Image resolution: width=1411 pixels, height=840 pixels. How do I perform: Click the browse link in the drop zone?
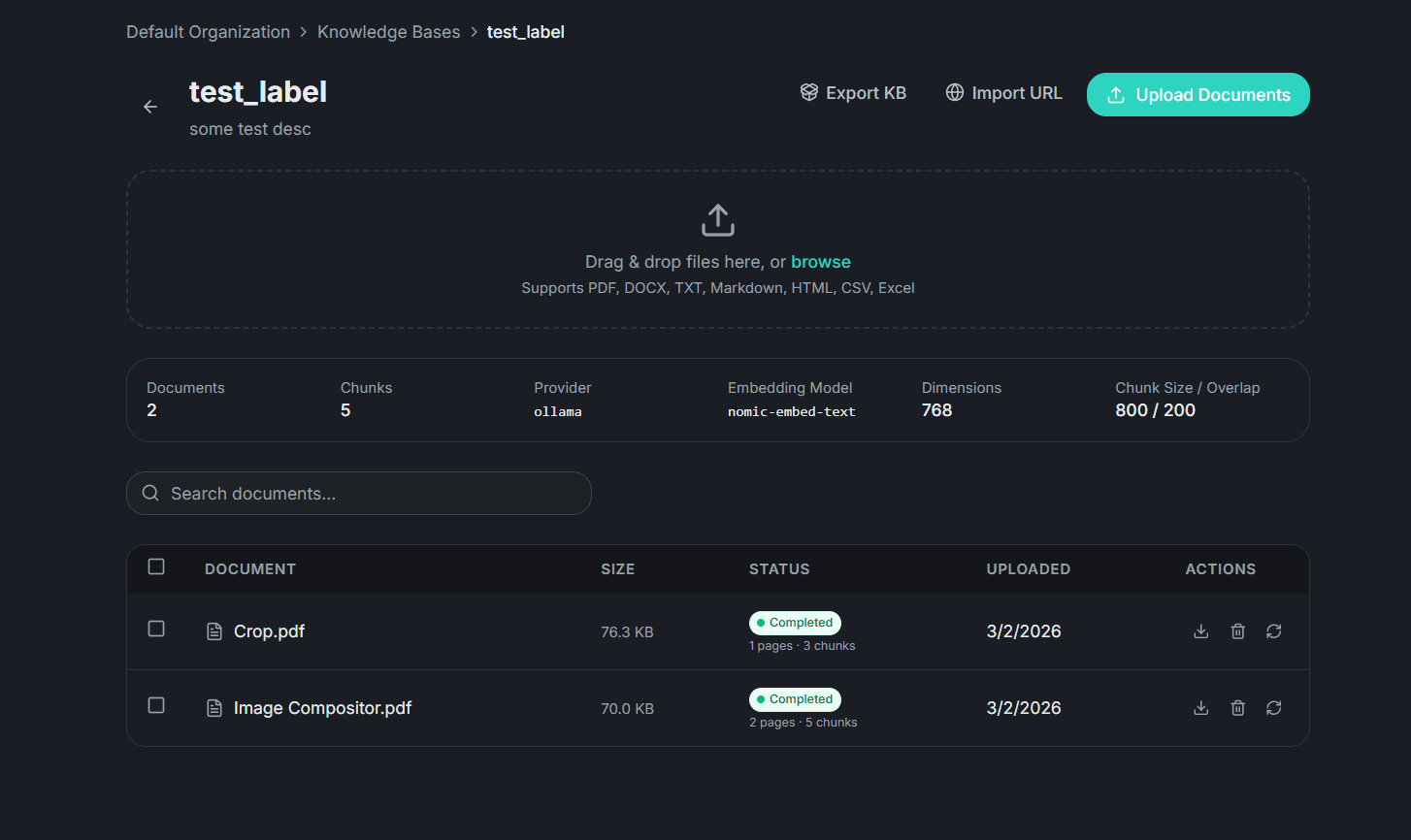(821, 261)
